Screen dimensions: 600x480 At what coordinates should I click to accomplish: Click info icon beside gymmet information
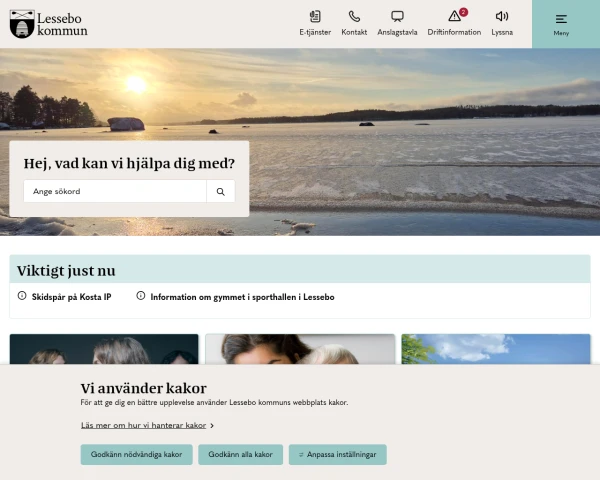point(141,296)
